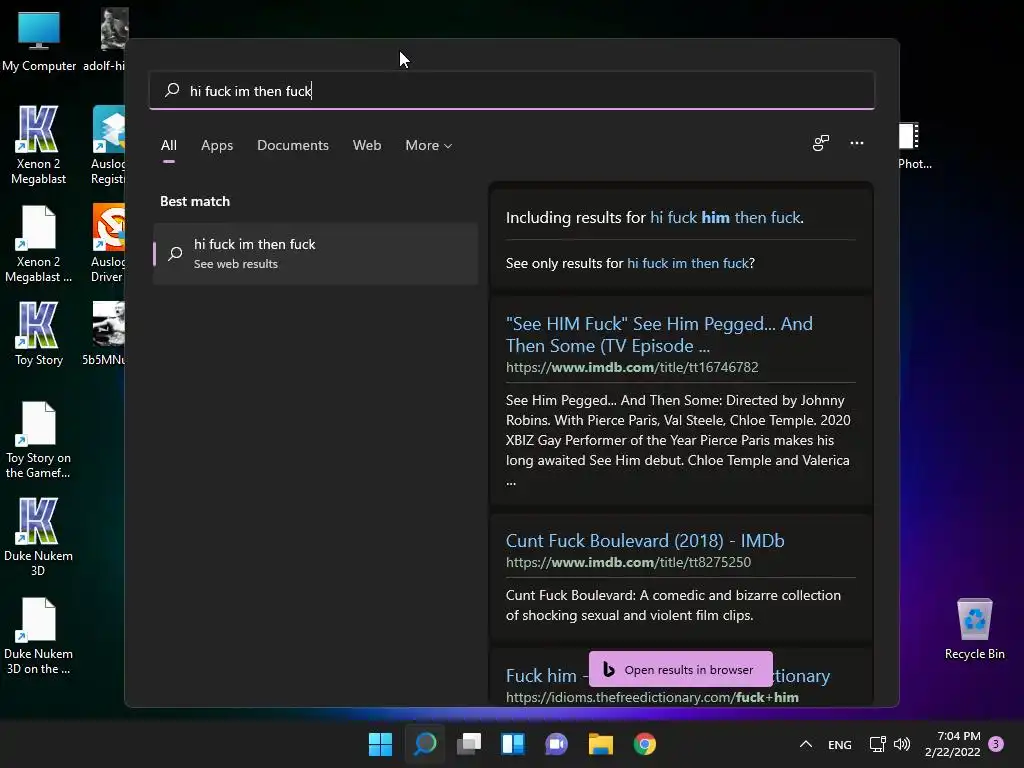Open the clock showing 7:04 PM
Viewport: 1024px width, 768px height.
pos(953,744)
